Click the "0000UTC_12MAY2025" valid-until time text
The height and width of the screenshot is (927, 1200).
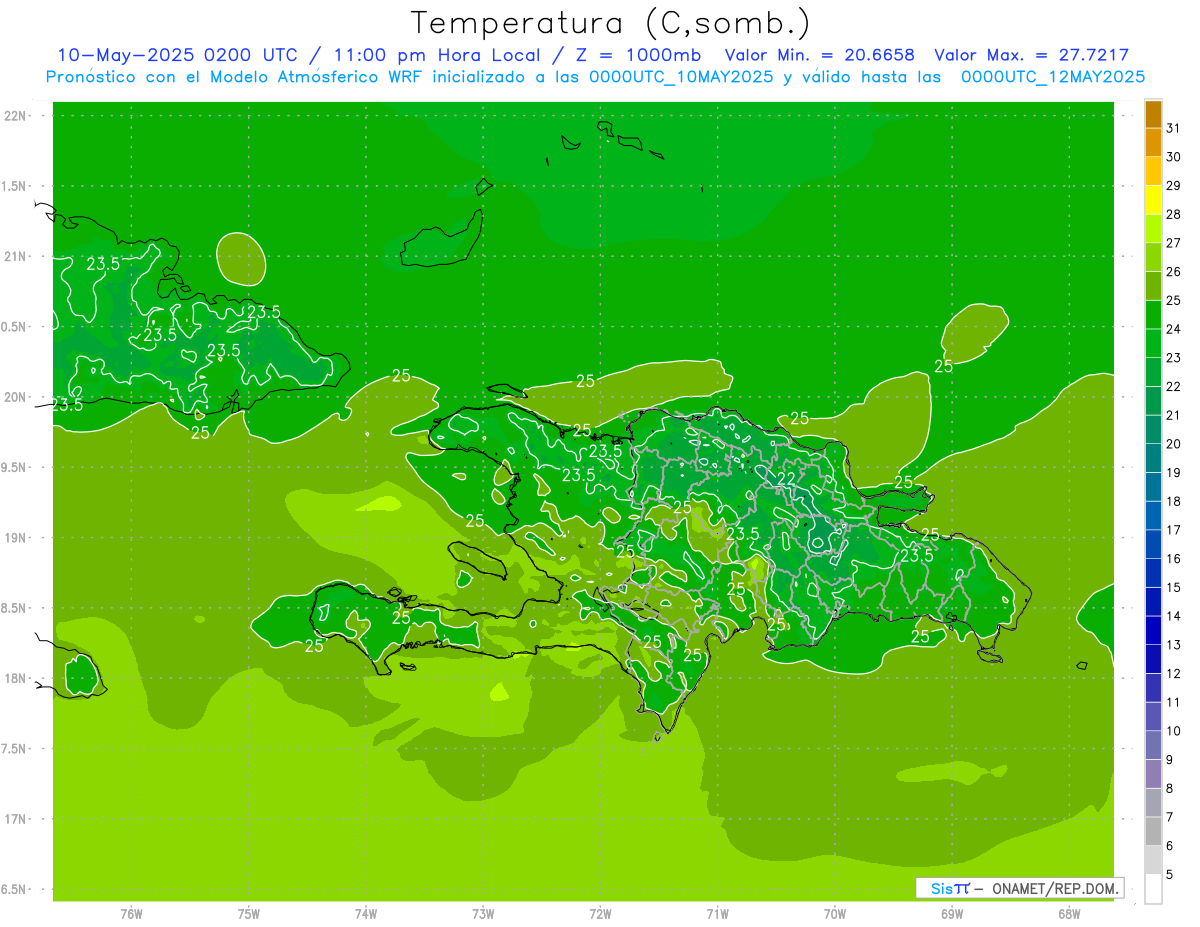1053,77
